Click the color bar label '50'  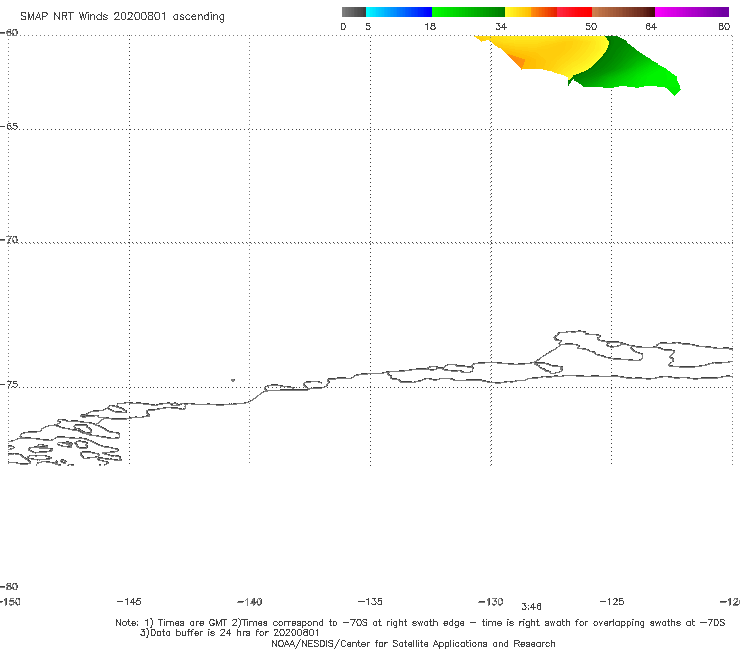(591, 26)
